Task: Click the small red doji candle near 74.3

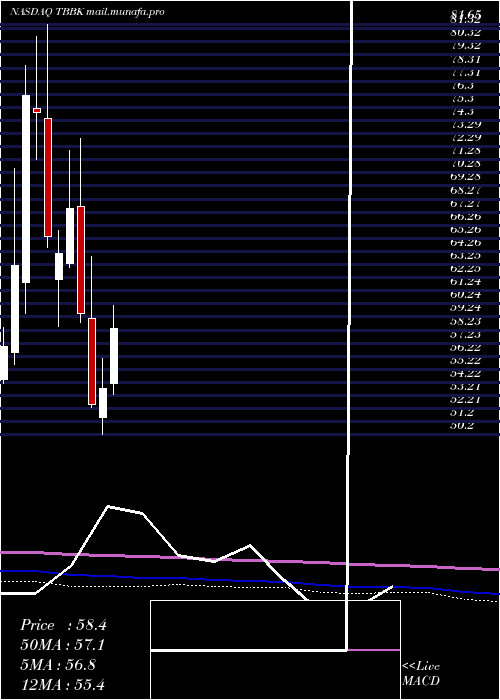Action: coord(37,110)
